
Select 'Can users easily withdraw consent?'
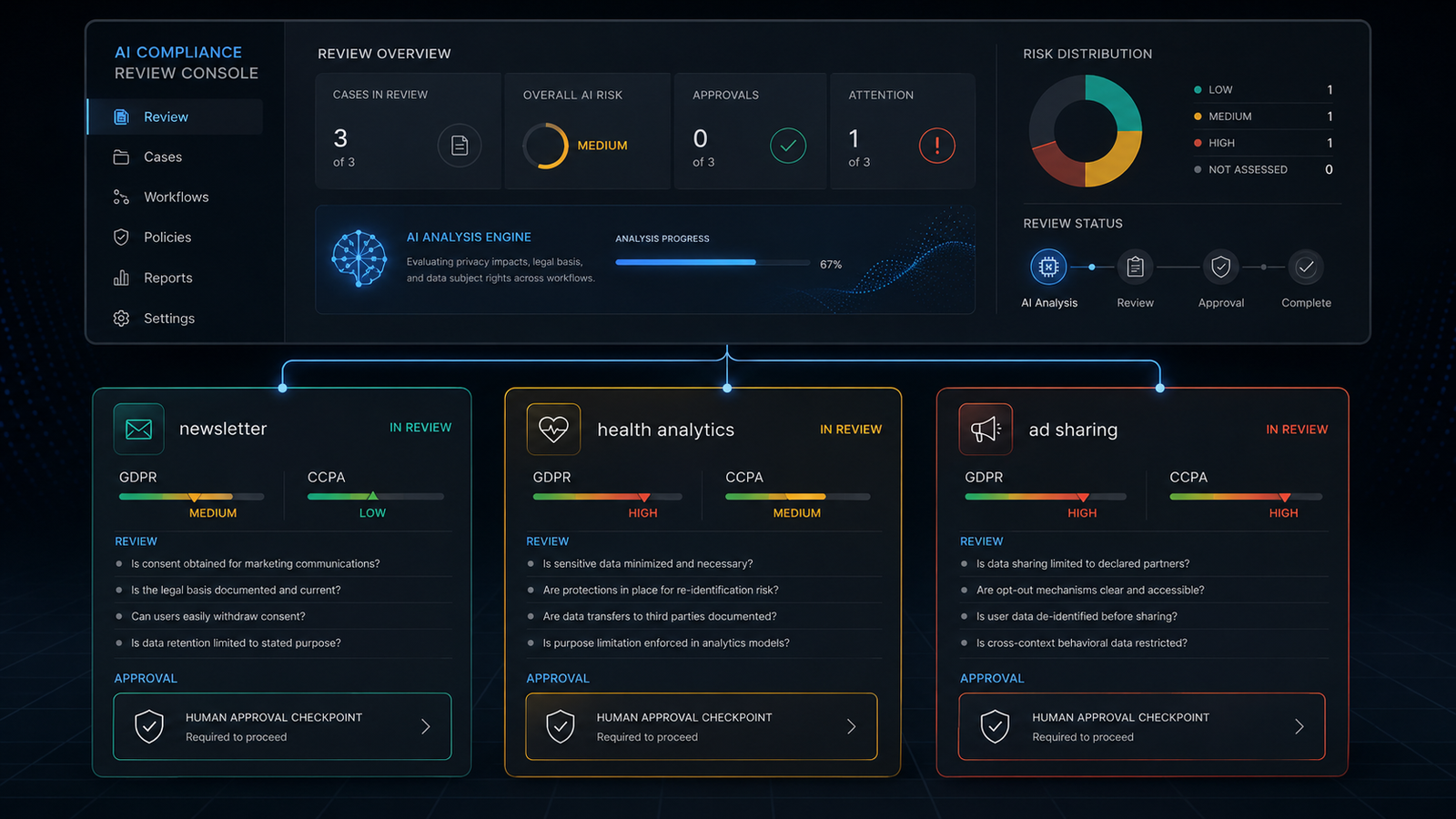point(218,617)
